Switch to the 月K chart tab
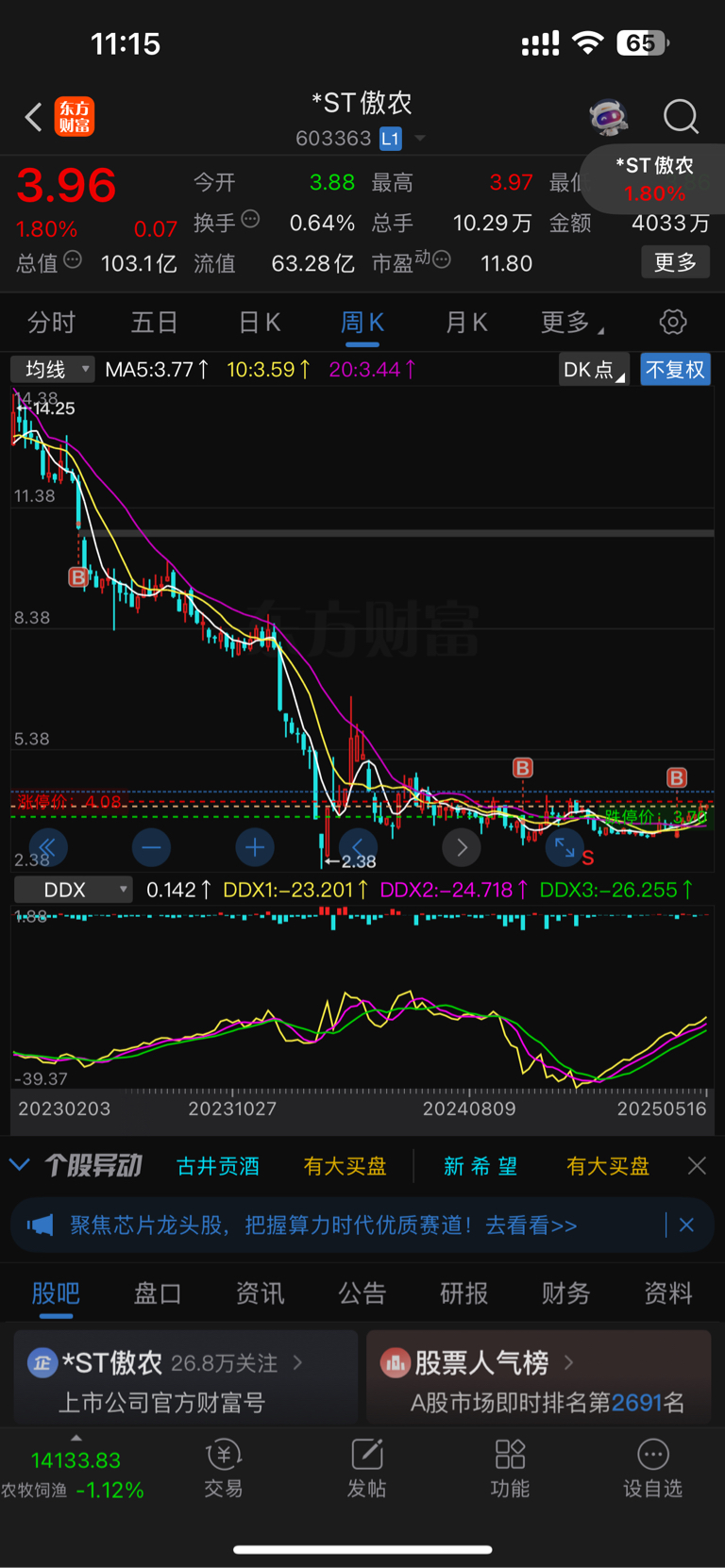725x1568 pixels. [466, 323]
